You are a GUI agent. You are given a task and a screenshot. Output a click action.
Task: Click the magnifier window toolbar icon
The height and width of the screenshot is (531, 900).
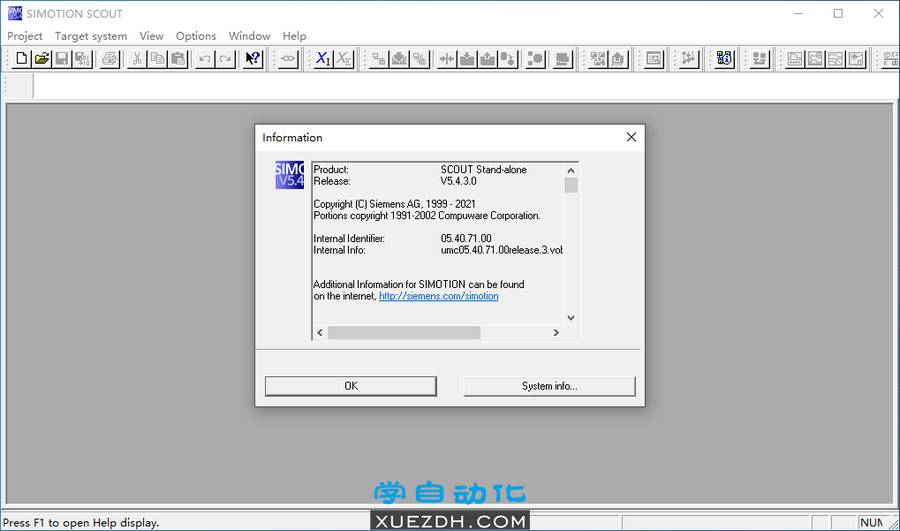654,59
